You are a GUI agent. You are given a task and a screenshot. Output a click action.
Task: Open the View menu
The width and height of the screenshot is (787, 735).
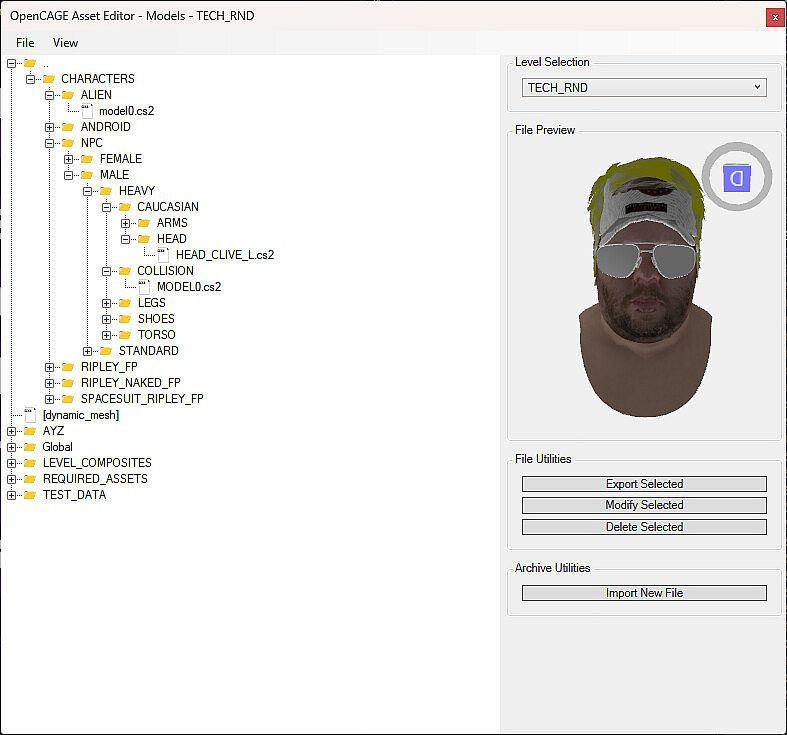click(x=65, y=43)
